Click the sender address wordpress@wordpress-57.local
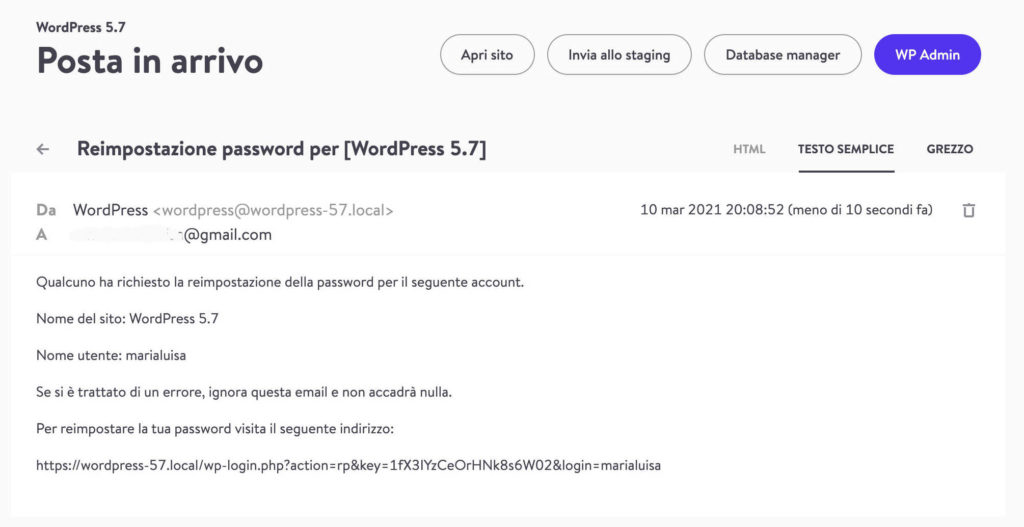This screenshot has width=1024, height=527. [273, 210]
